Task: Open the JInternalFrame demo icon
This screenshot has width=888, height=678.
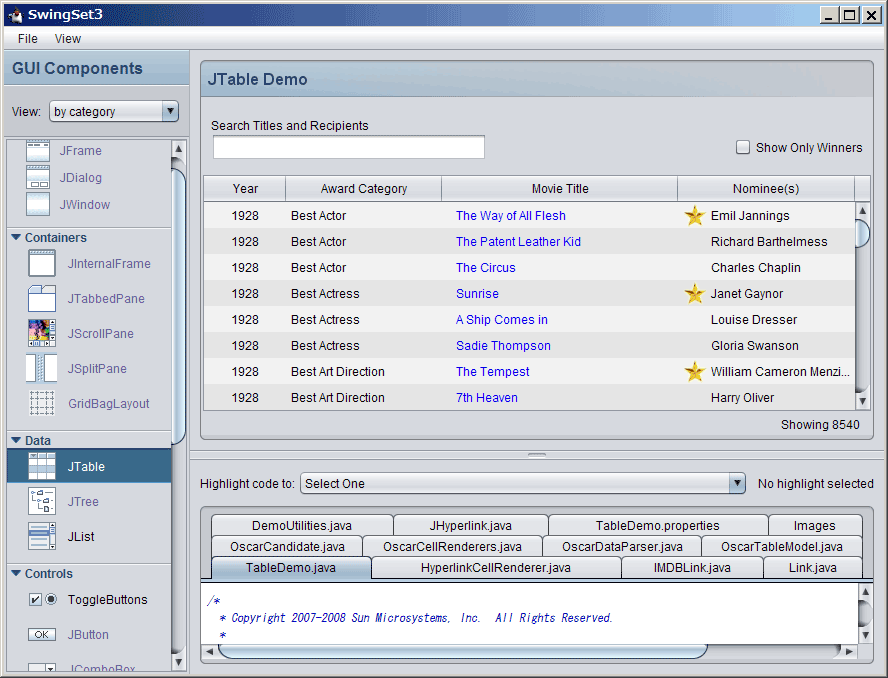Action: 42,263
